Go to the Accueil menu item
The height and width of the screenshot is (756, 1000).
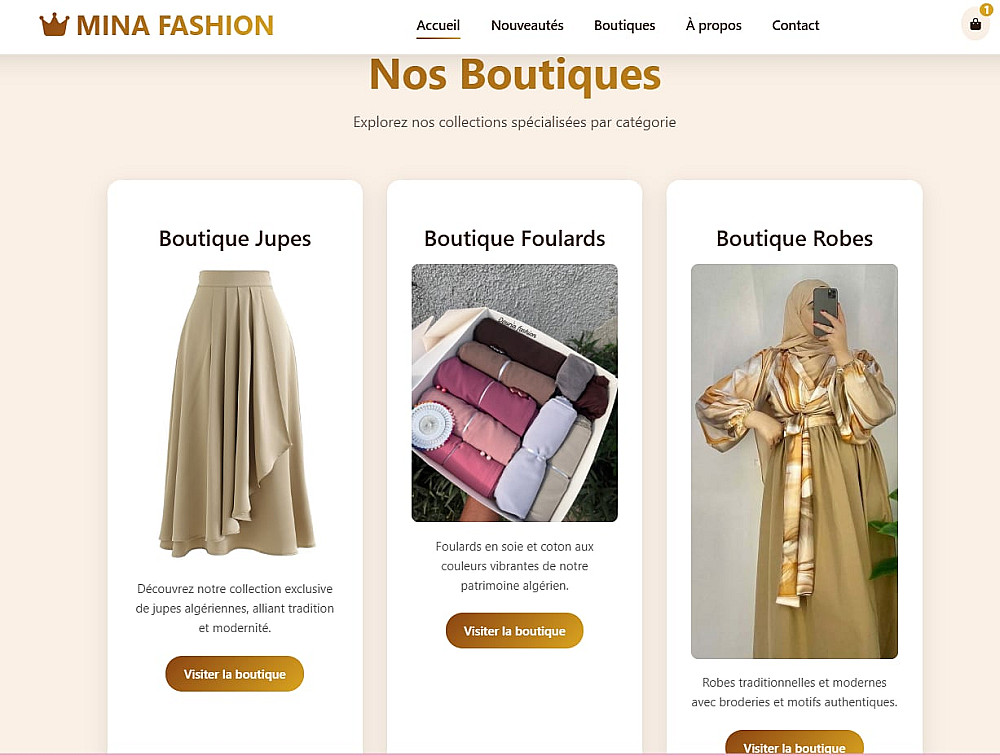coord(438,25)
